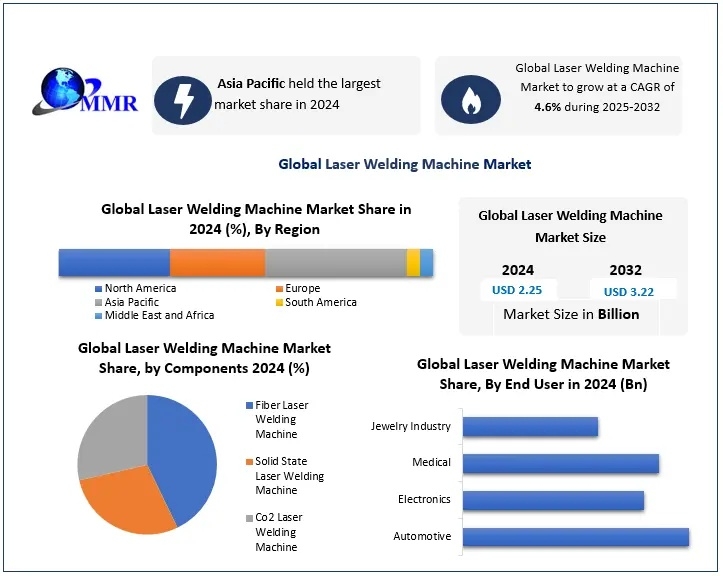Click the gray Asia Pacific bar segment

[335, 263]
